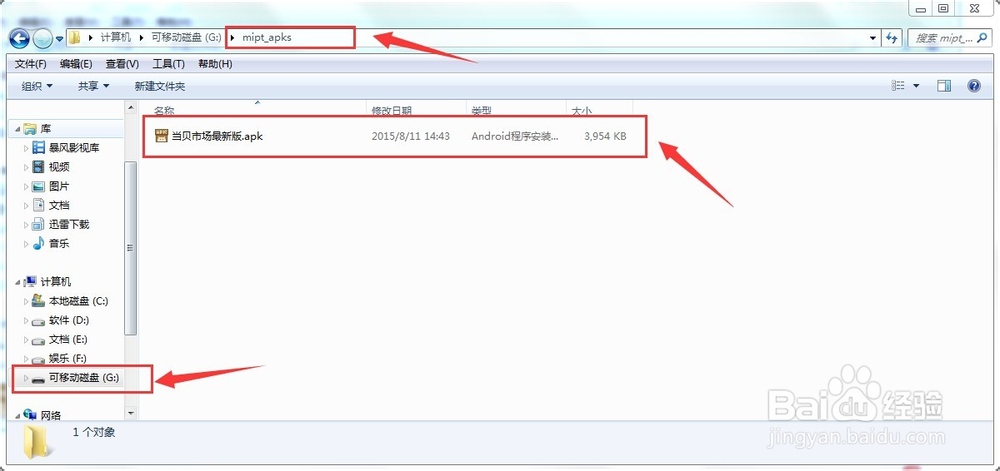1000x471 pixels.
Task: Click the search mipt_apks input field
Action: point(949,38)
